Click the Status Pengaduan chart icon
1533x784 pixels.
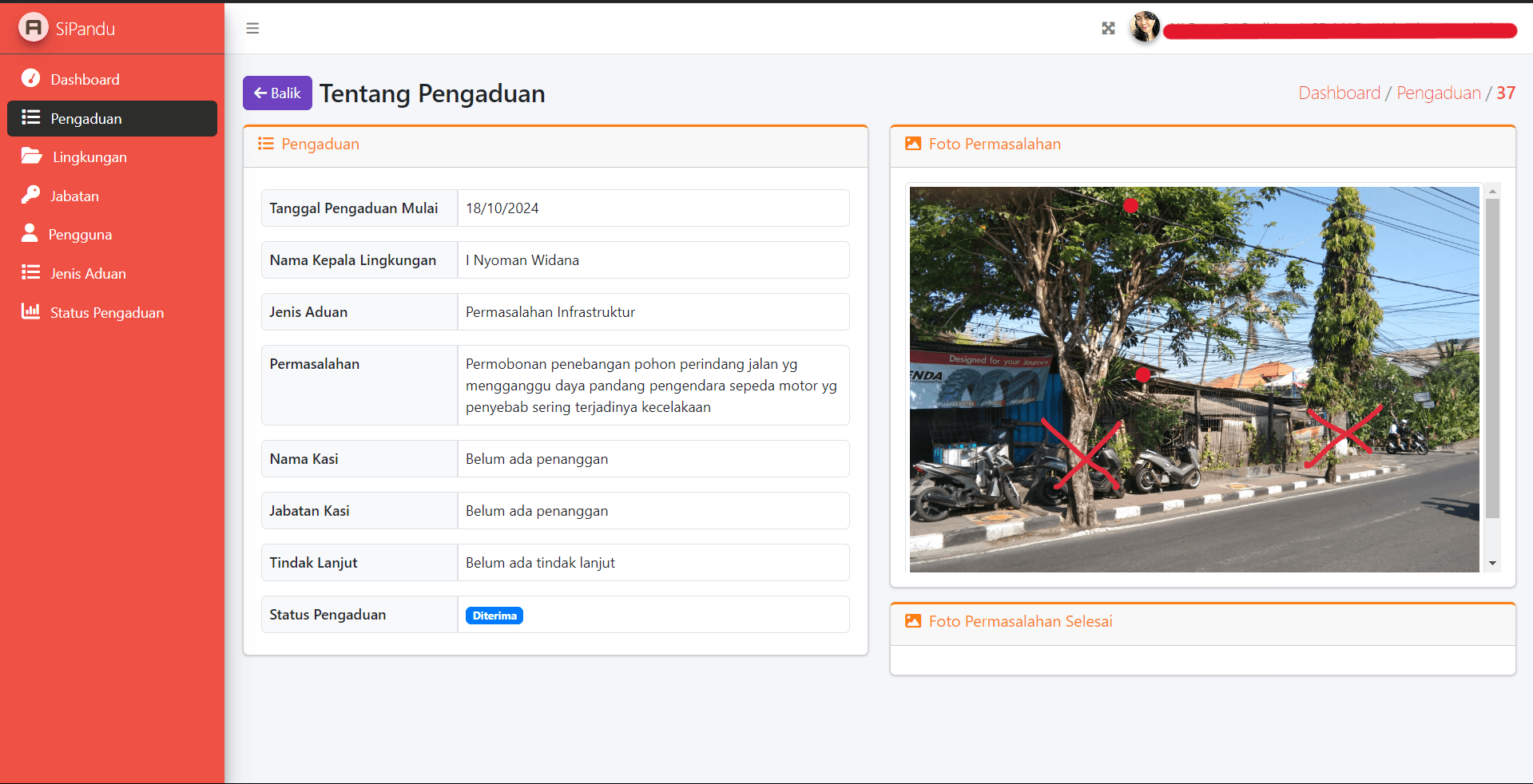coord(30,311)
